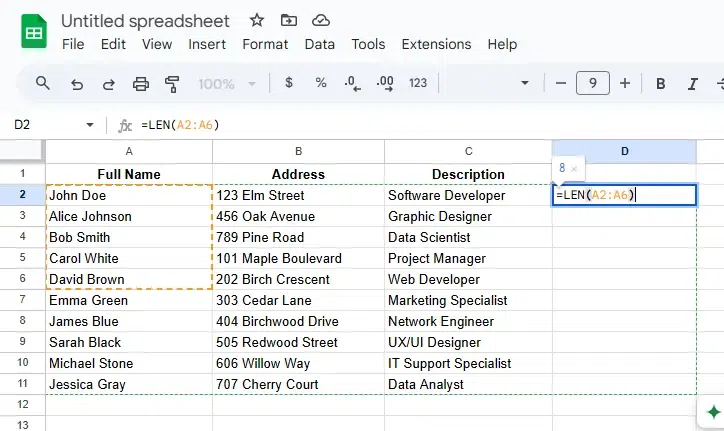This screenshot has height=431, width=724.
Task: Expand the name box dropdown arrow
Action: (90, 125)
